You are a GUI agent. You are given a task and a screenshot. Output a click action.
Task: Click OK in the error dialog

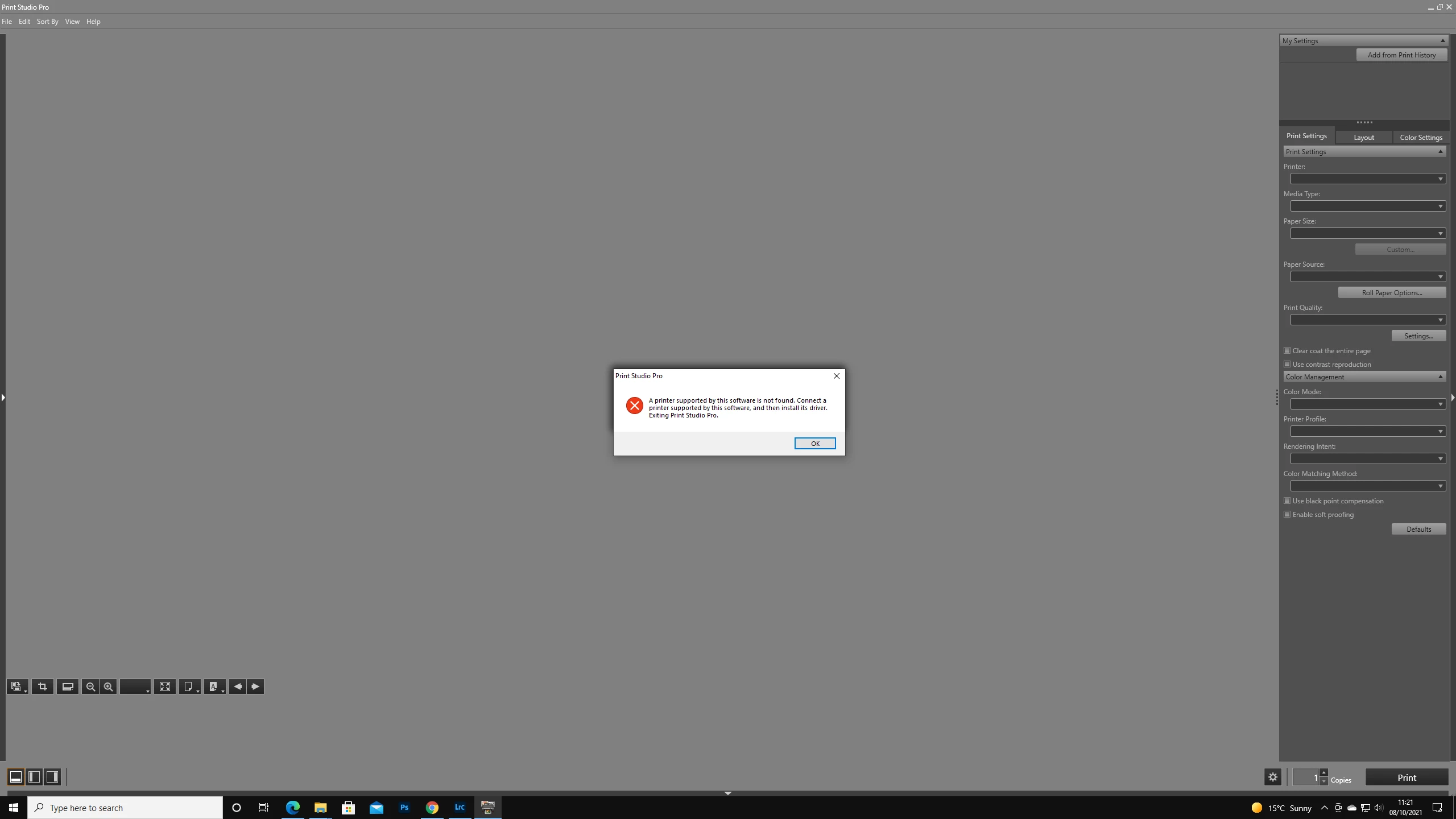point(814,444)
